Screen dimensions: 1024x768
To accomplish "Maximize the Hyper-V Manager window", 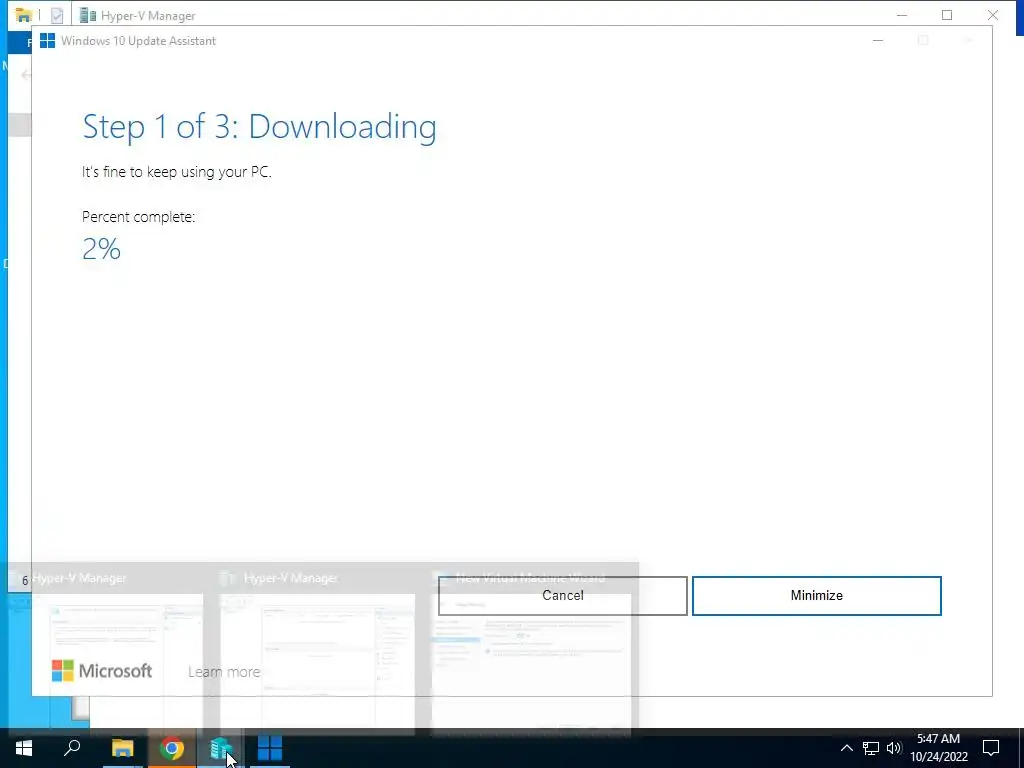I will click(x=947, y=15).
